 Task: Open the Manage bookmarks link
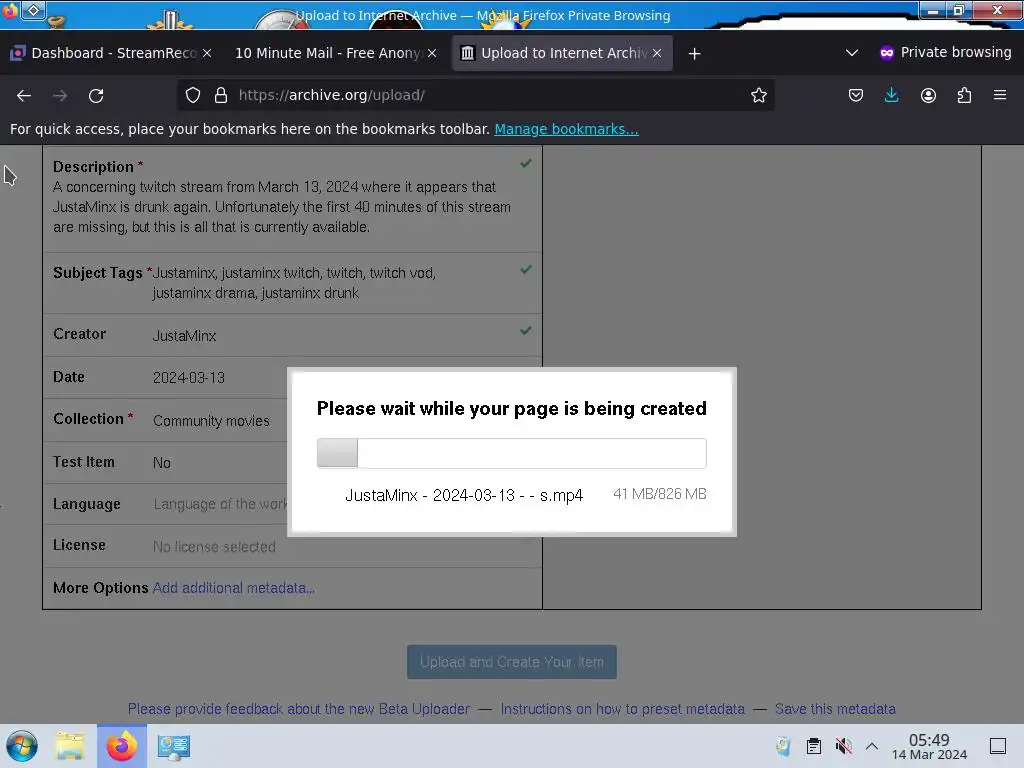coord(566,129)
